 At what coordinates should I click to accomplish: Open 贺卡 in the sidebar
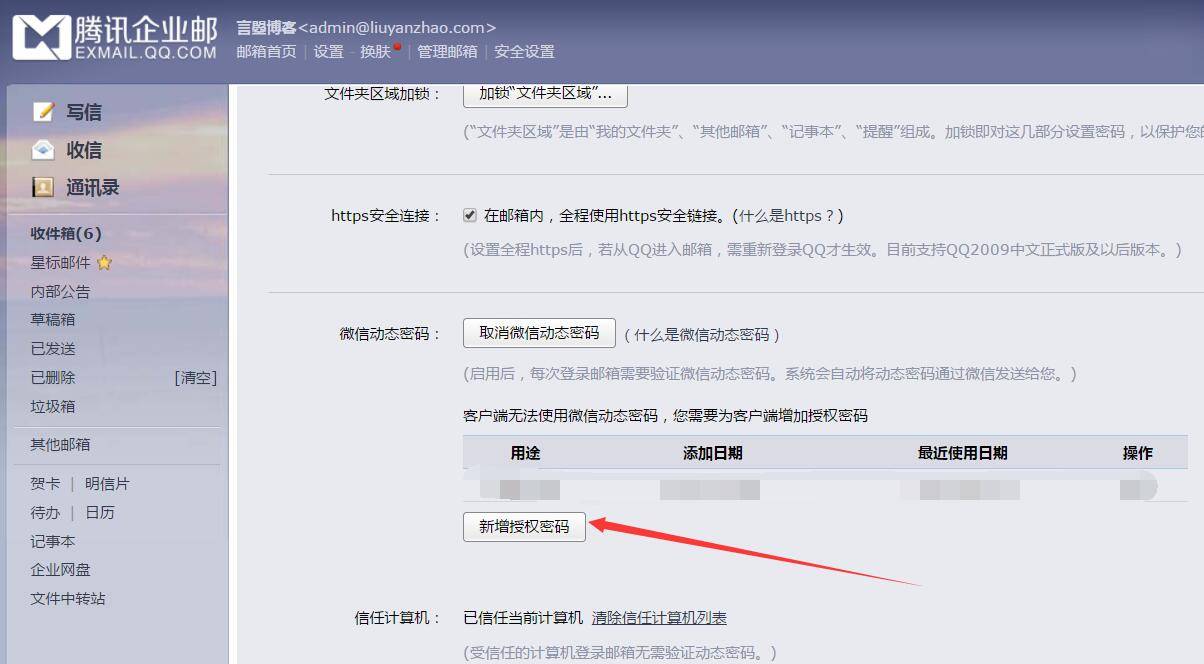pos(45,483)
